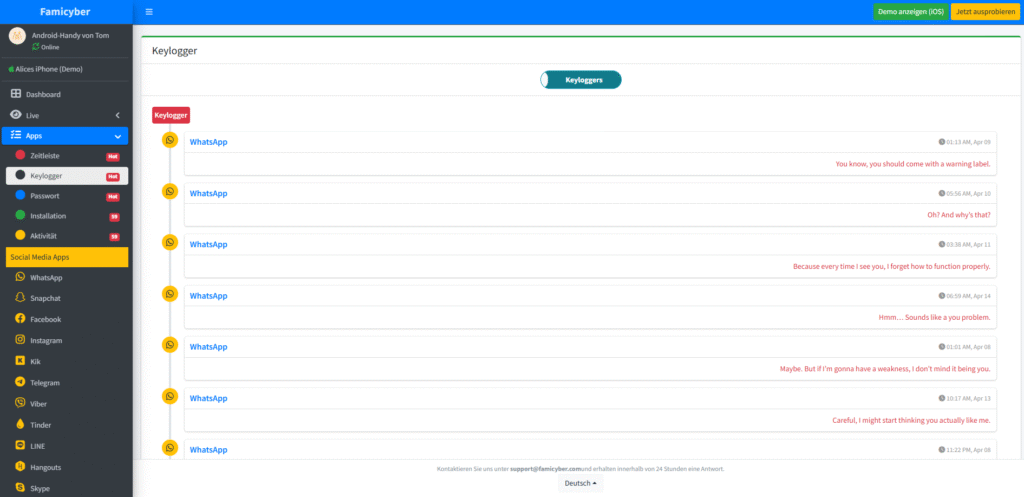Toggle the hamburger sidebar menu

pos(149,12)
